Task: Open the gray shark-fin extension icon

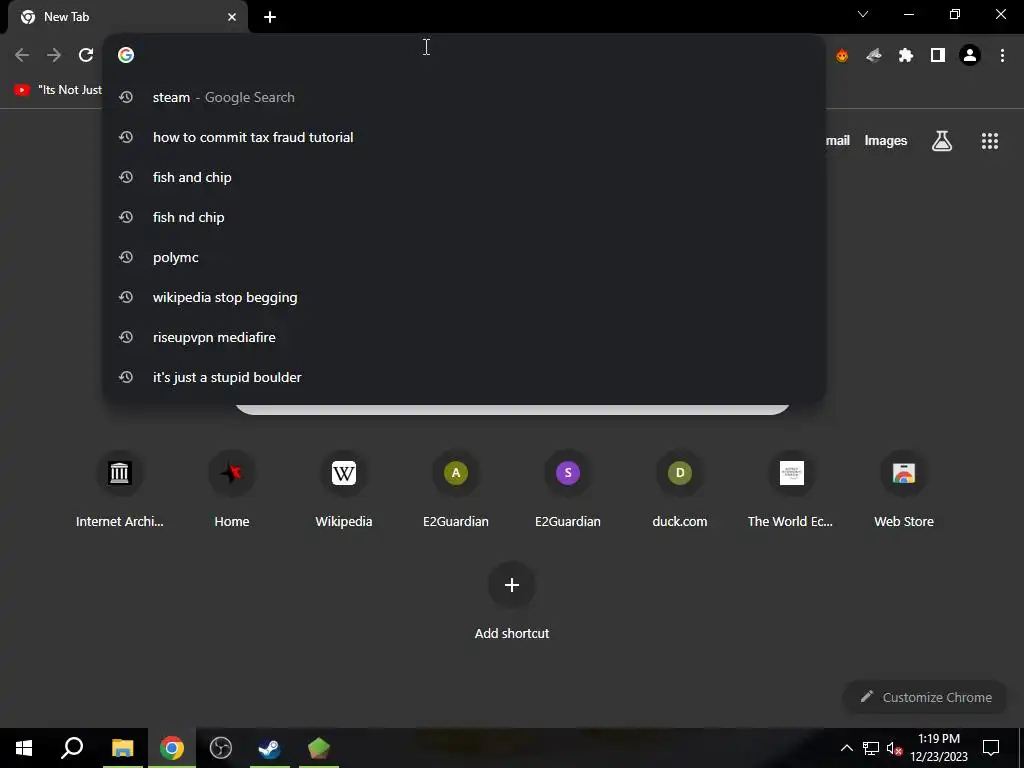Action: click(x=874, y=56)
